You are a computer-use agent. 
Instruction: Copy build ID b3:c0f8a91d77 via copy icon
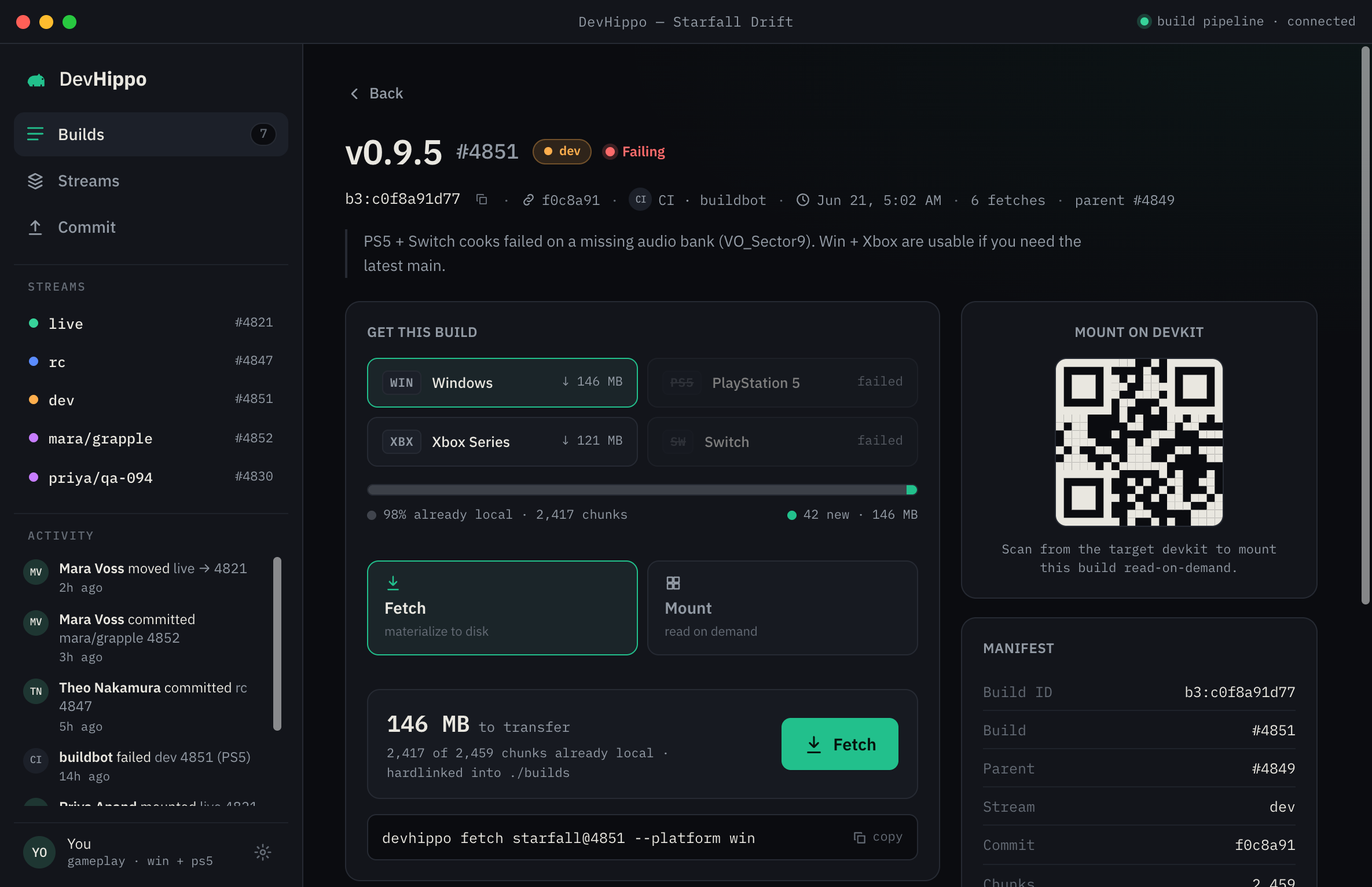pyautogui.click(x=482, y=199)
